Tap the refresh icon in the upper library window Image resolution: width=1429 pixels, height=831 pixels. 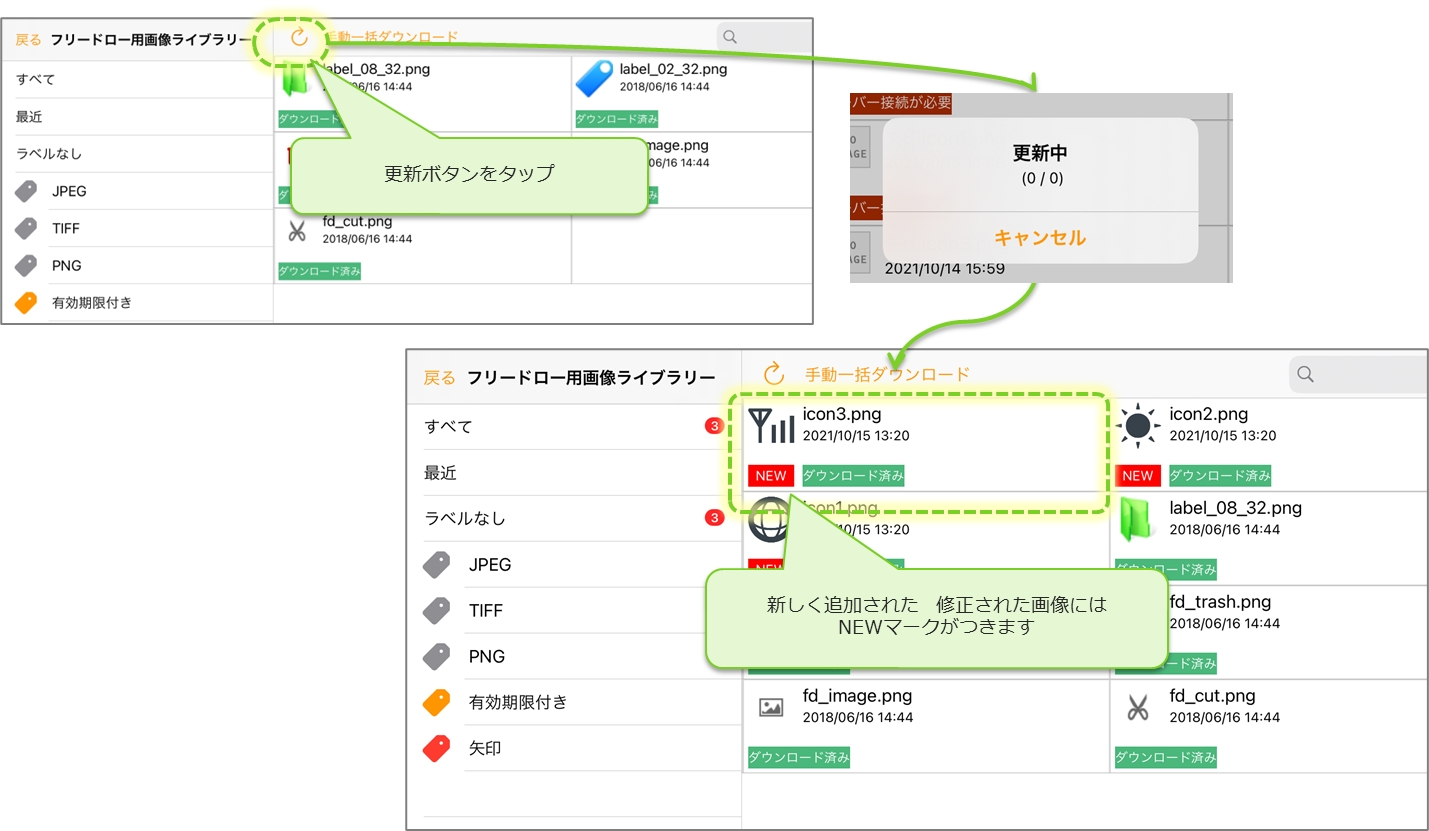[300, 38]
